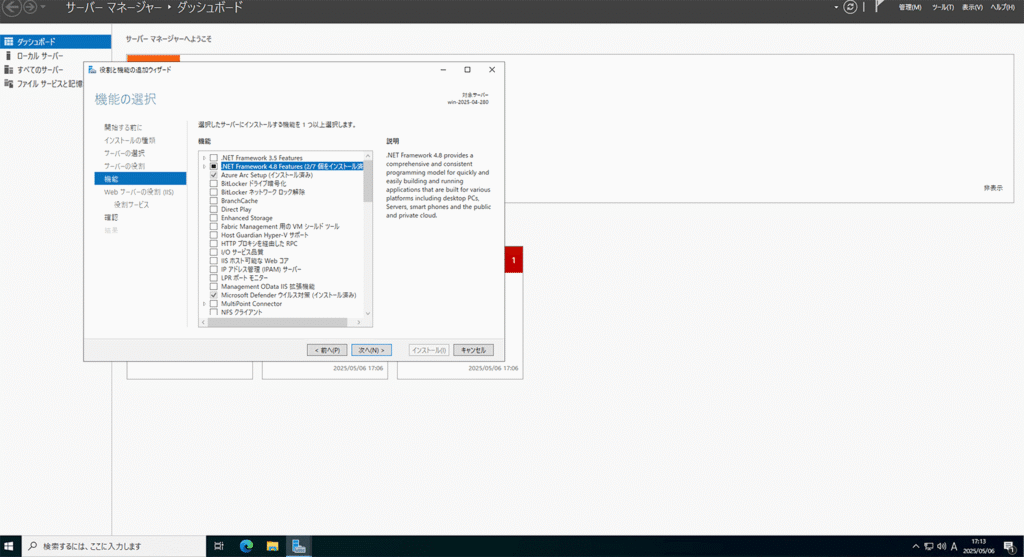Check Enhanced Storage feature
The height and width of the screenshot is (557, 1024).
[x=214, y=218]
